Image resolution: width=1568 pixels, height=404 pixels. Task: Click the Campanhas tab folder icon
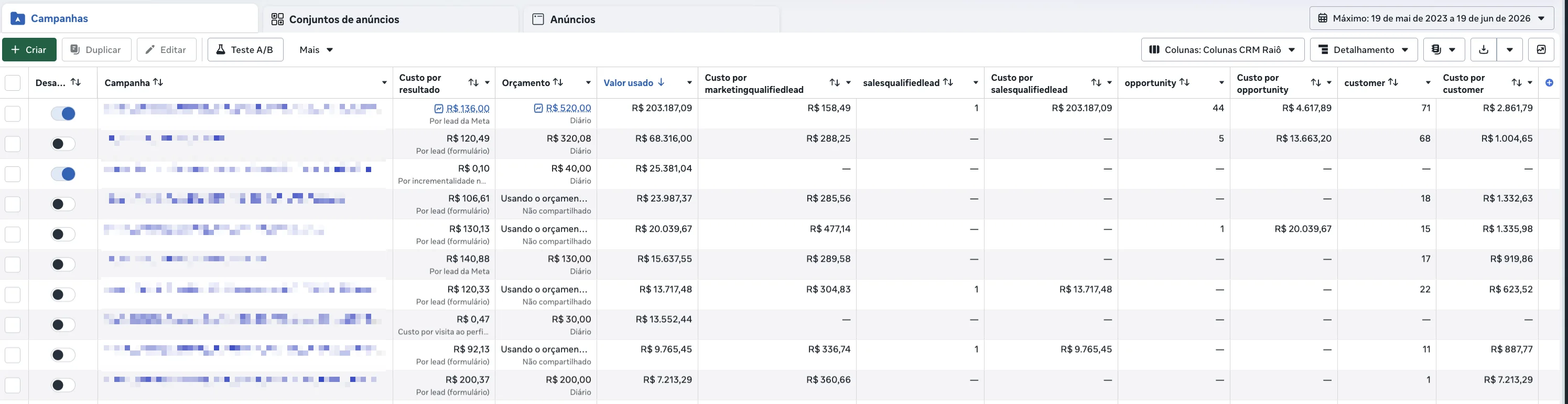(18, 19)
